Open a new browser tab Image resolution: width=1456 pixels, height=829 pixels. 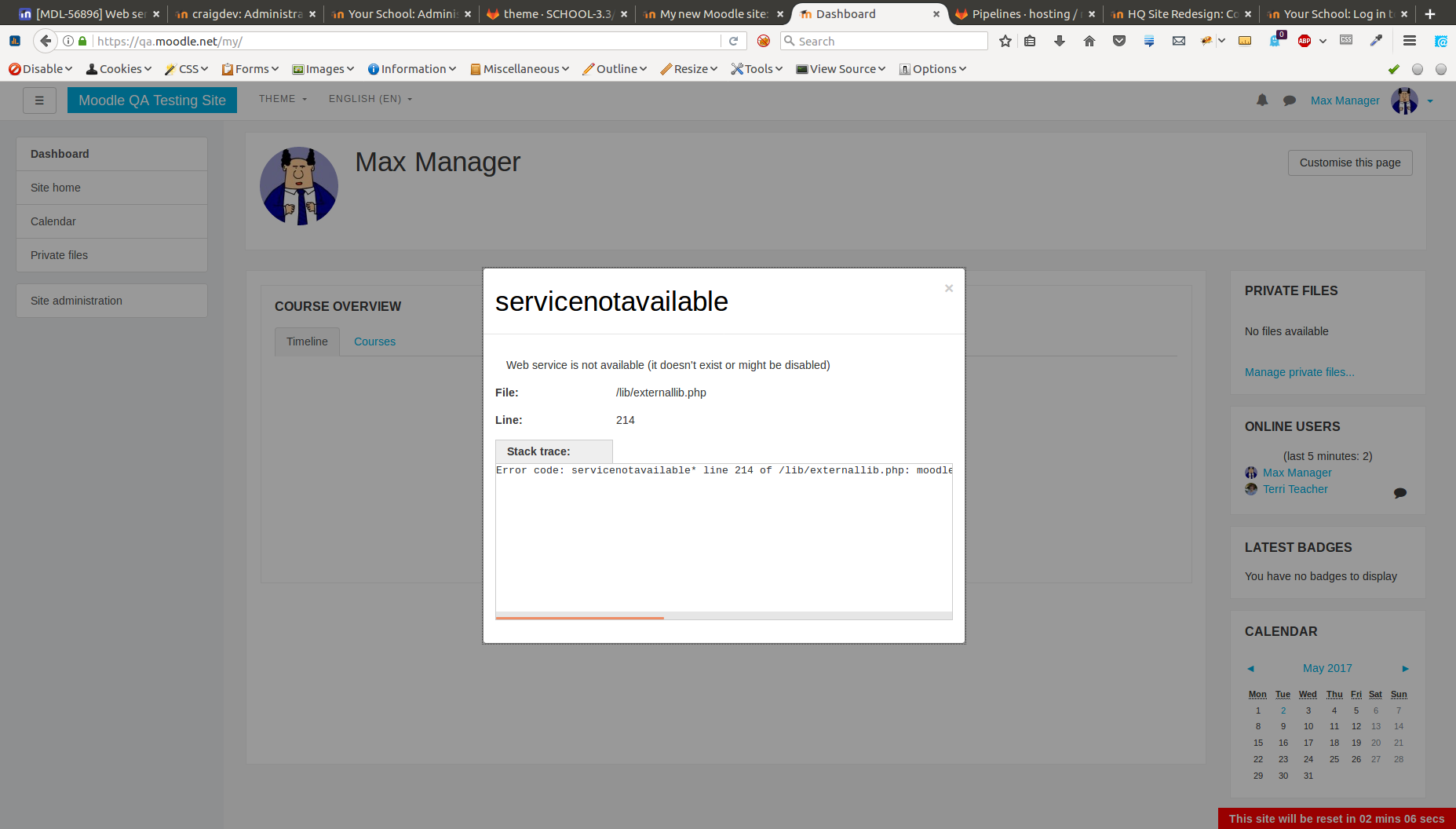[1430, 14]
